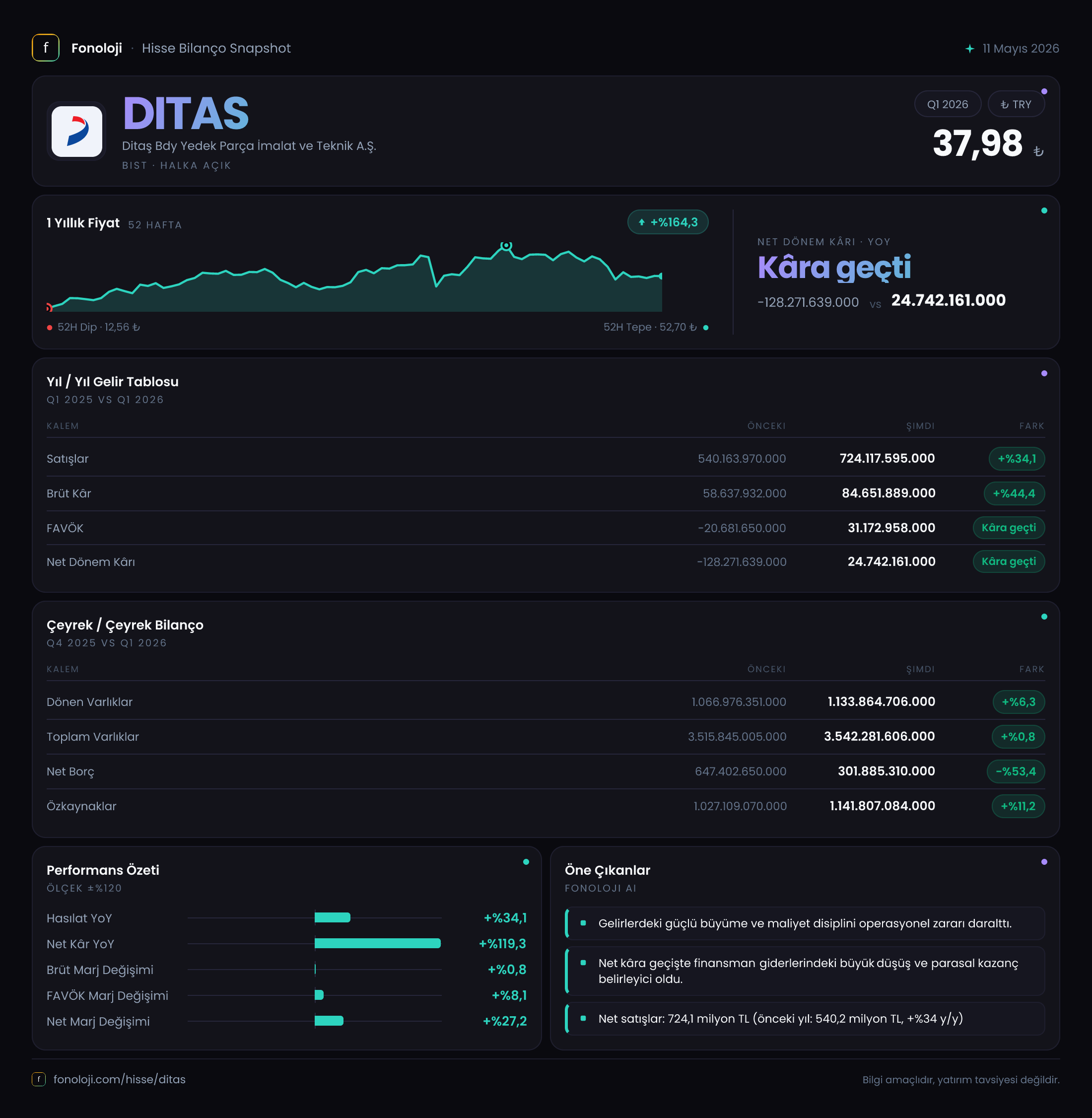Click the "Öne Çıkanlar" heading
Viewport: 1092px width, 1118px height.
[608, 870]
